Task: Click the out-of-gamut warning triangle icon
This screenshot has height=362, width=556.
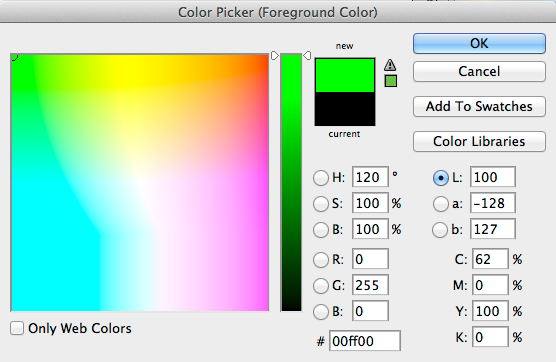Action: (390, 65)
